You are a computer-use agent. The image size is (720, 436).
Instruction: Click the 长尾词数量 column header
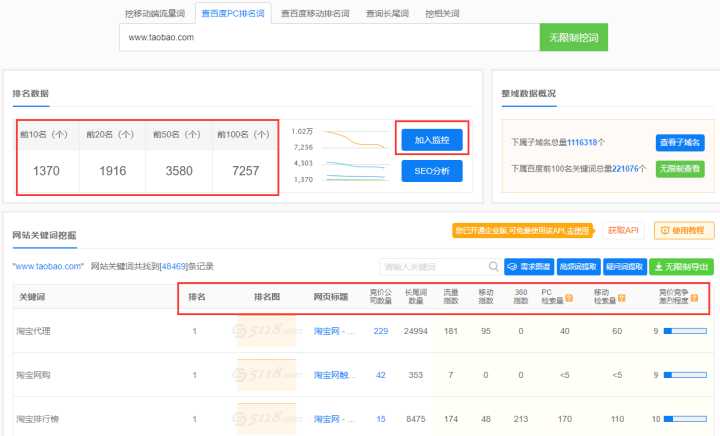(x=416, y=296)
